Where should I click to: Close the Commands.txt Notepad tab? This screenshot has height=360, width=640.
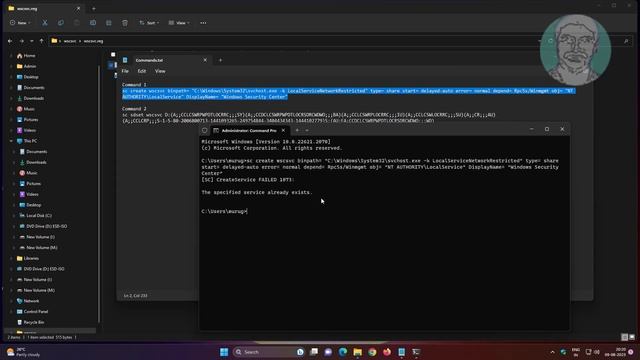205,60
